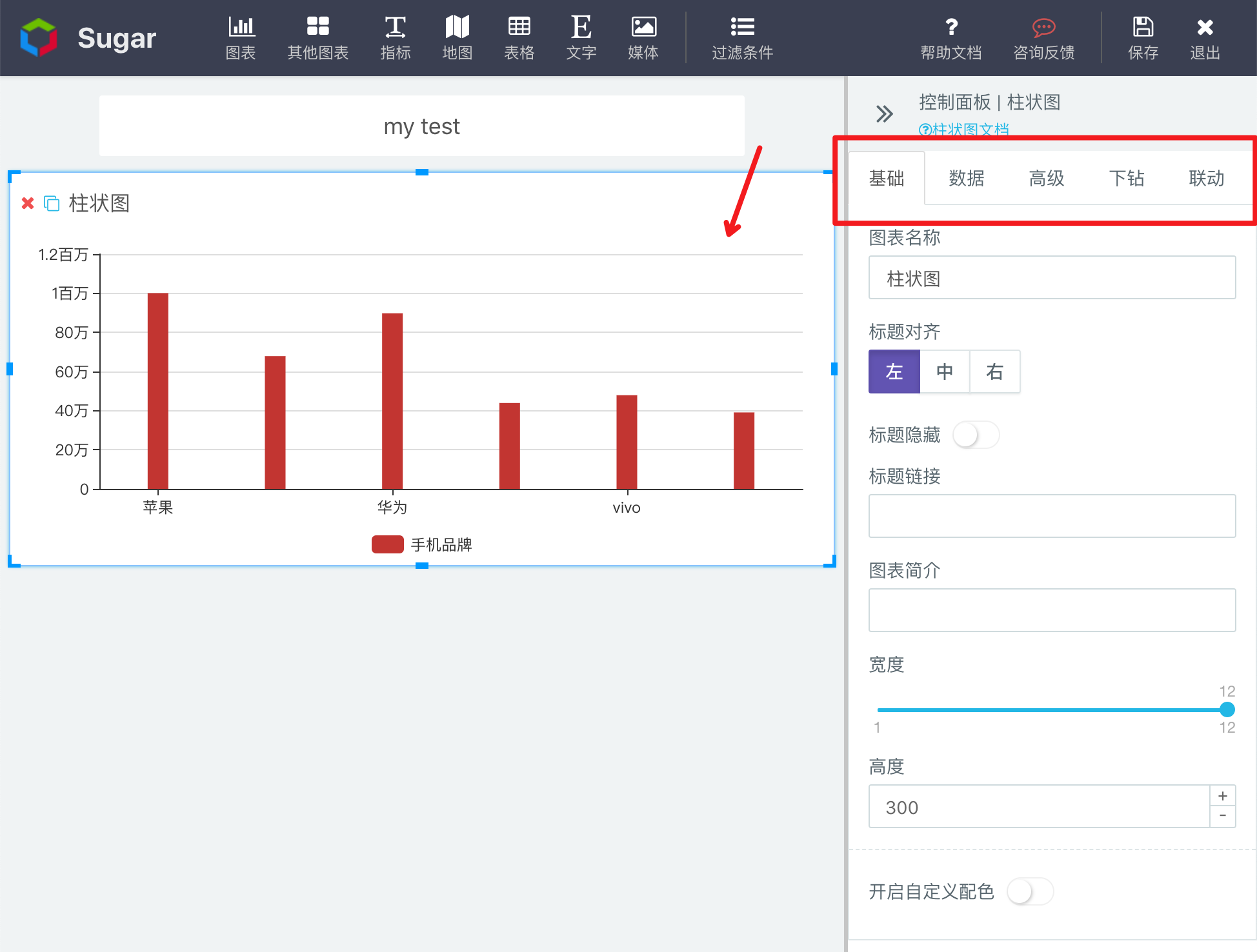
Task: Click the 柱状图 chart title text
Action: [99, 203]
